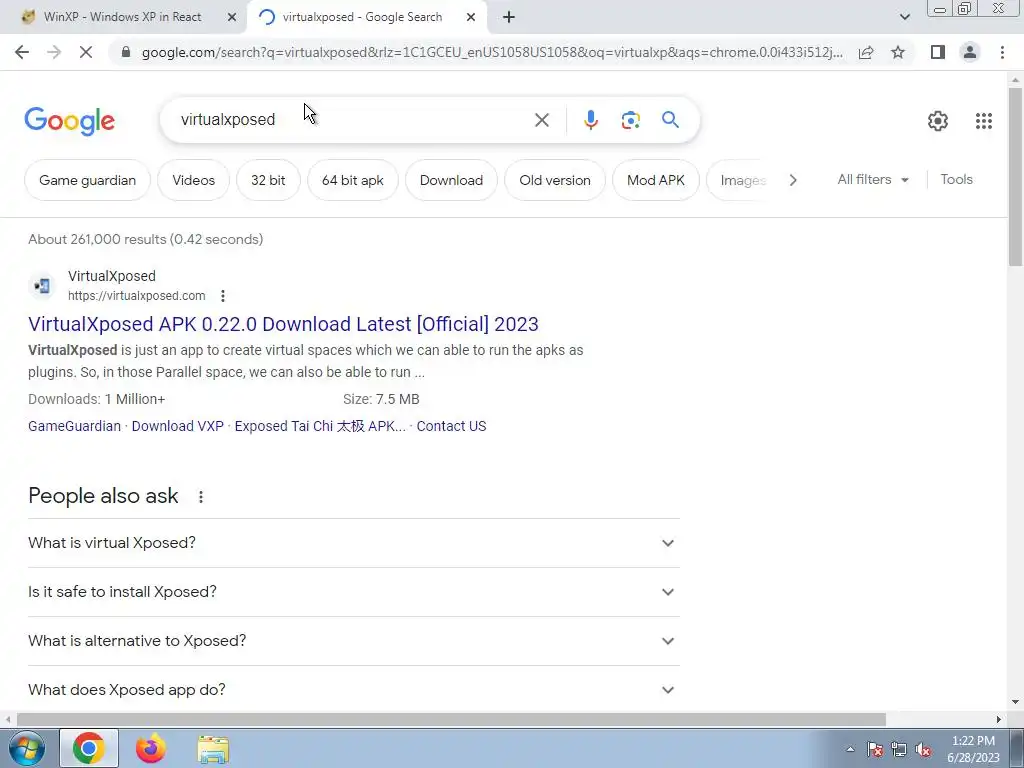Open the search Tools button

pyautogui.click(x=956, y=180)
